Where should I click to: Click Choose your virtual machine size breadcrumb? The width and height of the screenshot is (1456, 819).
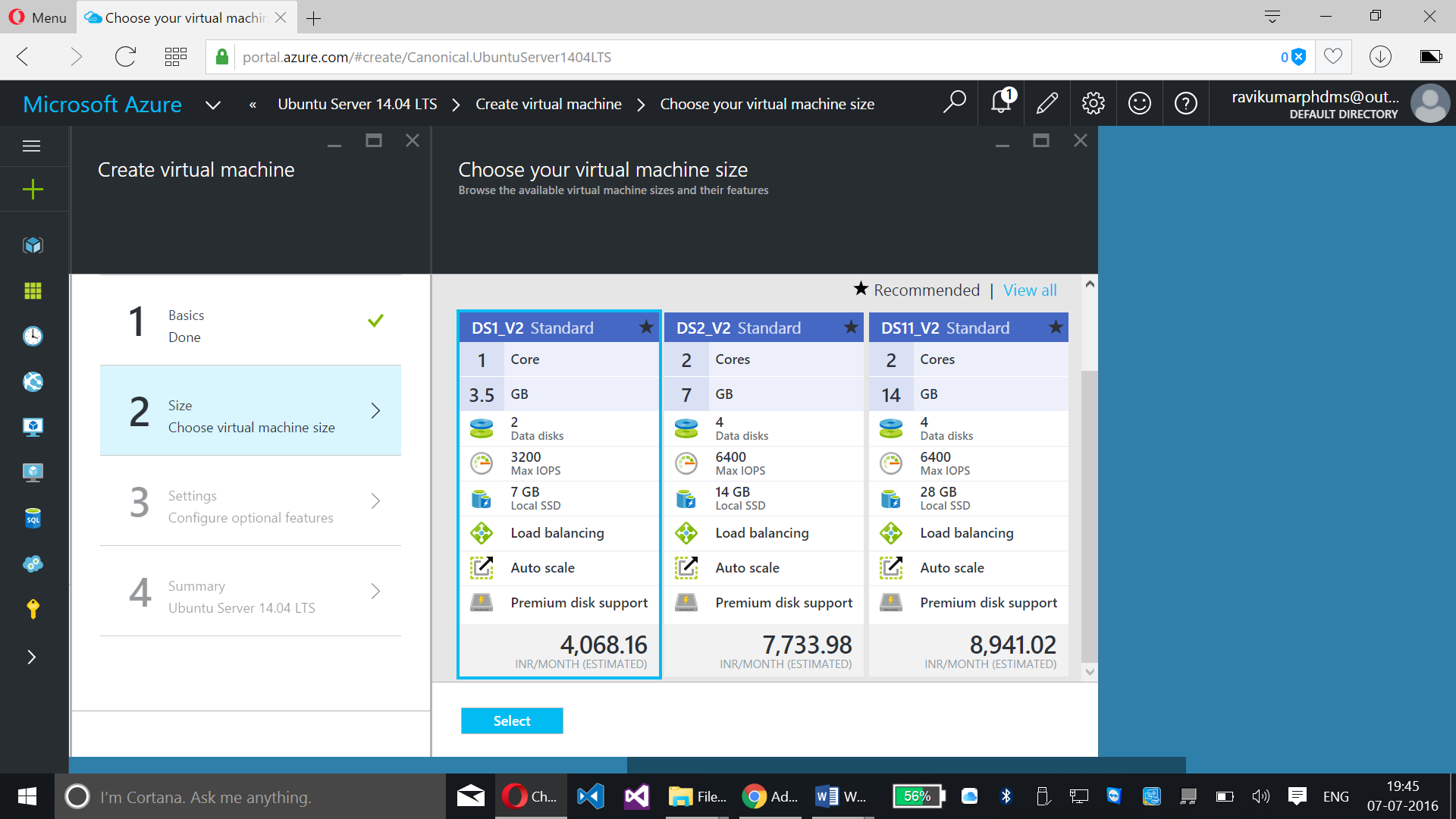click(x=767, y=104)
